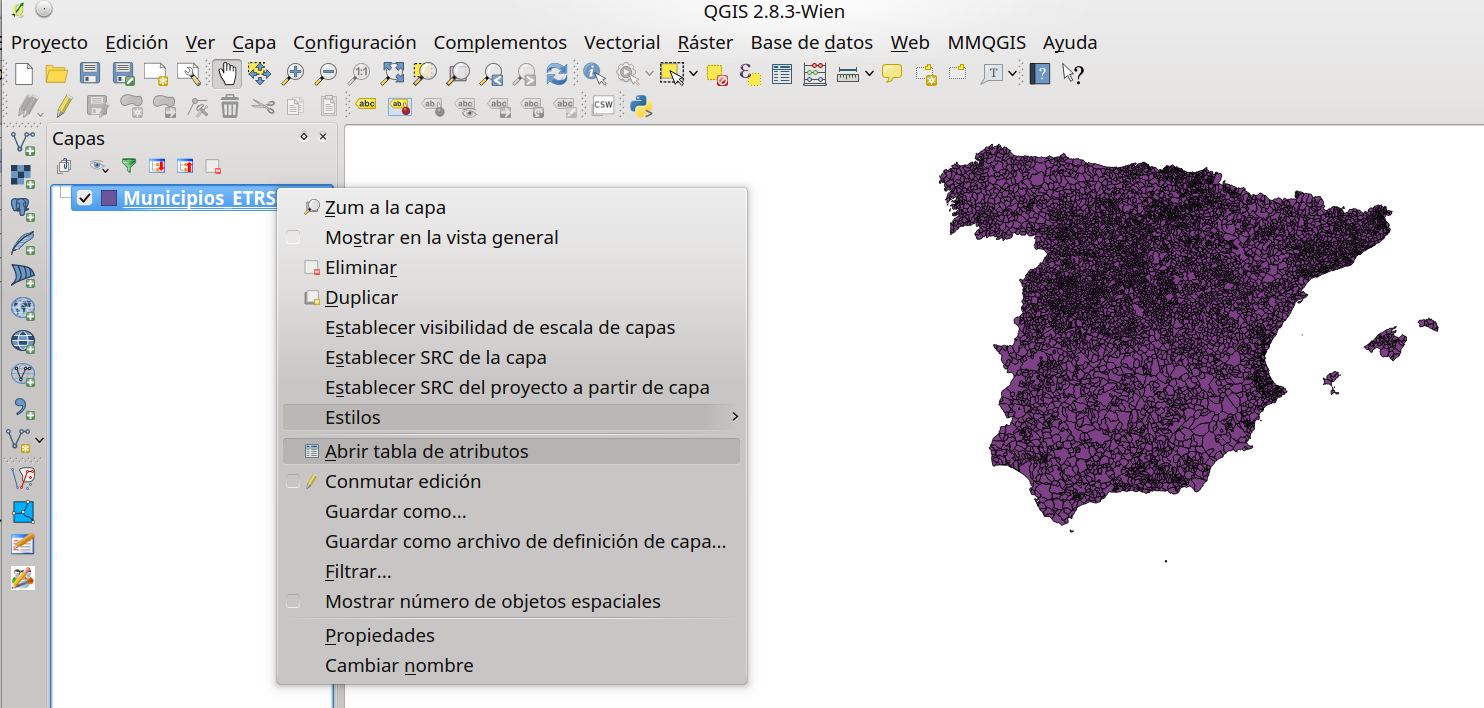1484x708 pixels.
Task: Expand the Estilos submenu arrow
Action: tap(735, 417)
